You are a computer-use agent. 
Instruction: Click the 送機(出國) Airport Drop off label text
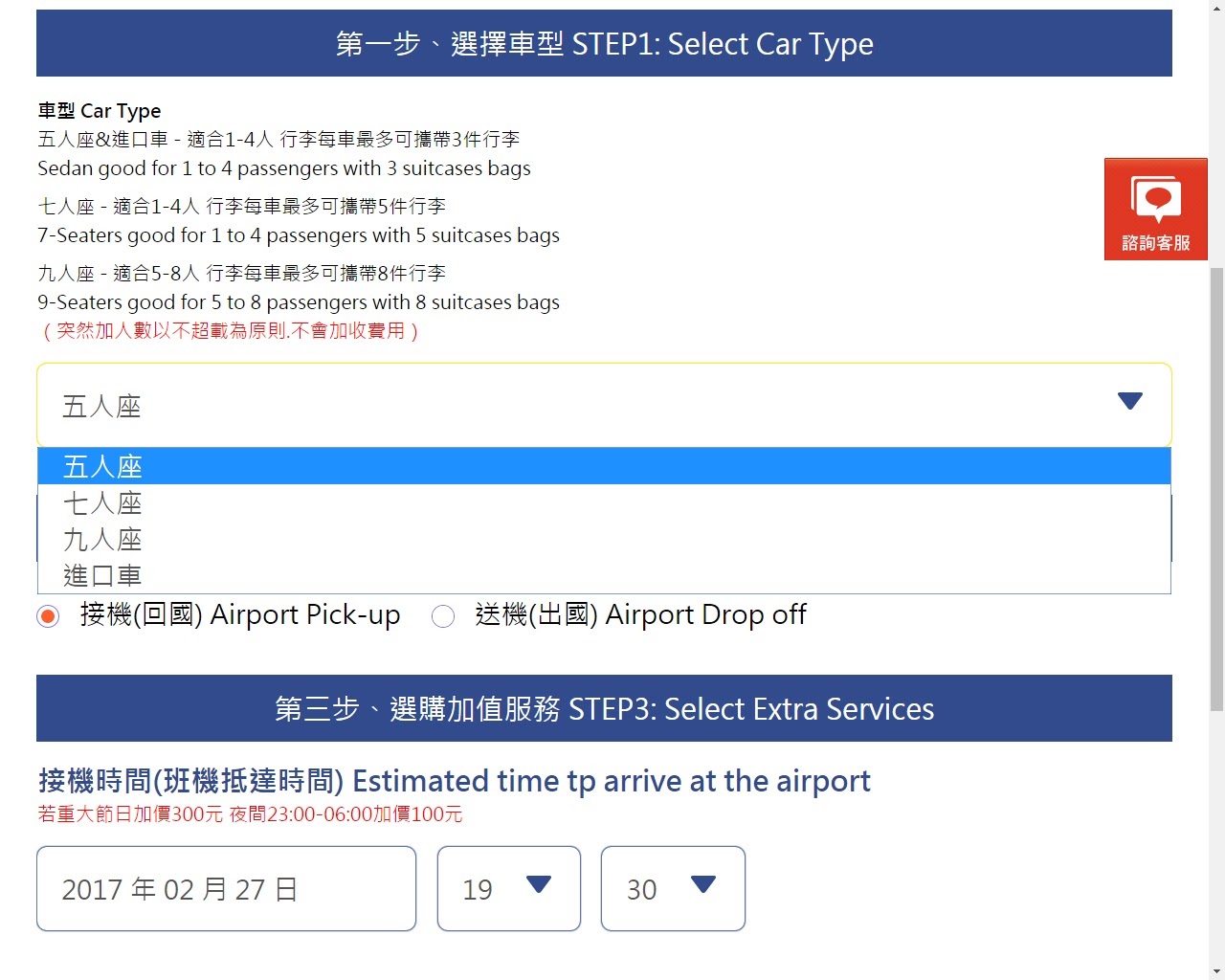640,614
